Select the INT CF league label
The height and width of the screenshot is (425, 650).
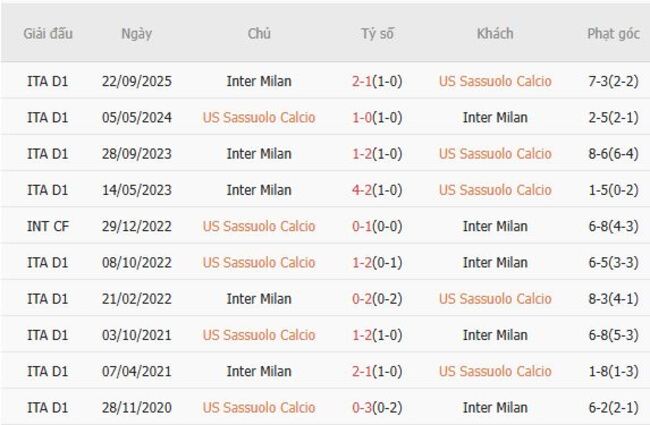pos(47,226)
